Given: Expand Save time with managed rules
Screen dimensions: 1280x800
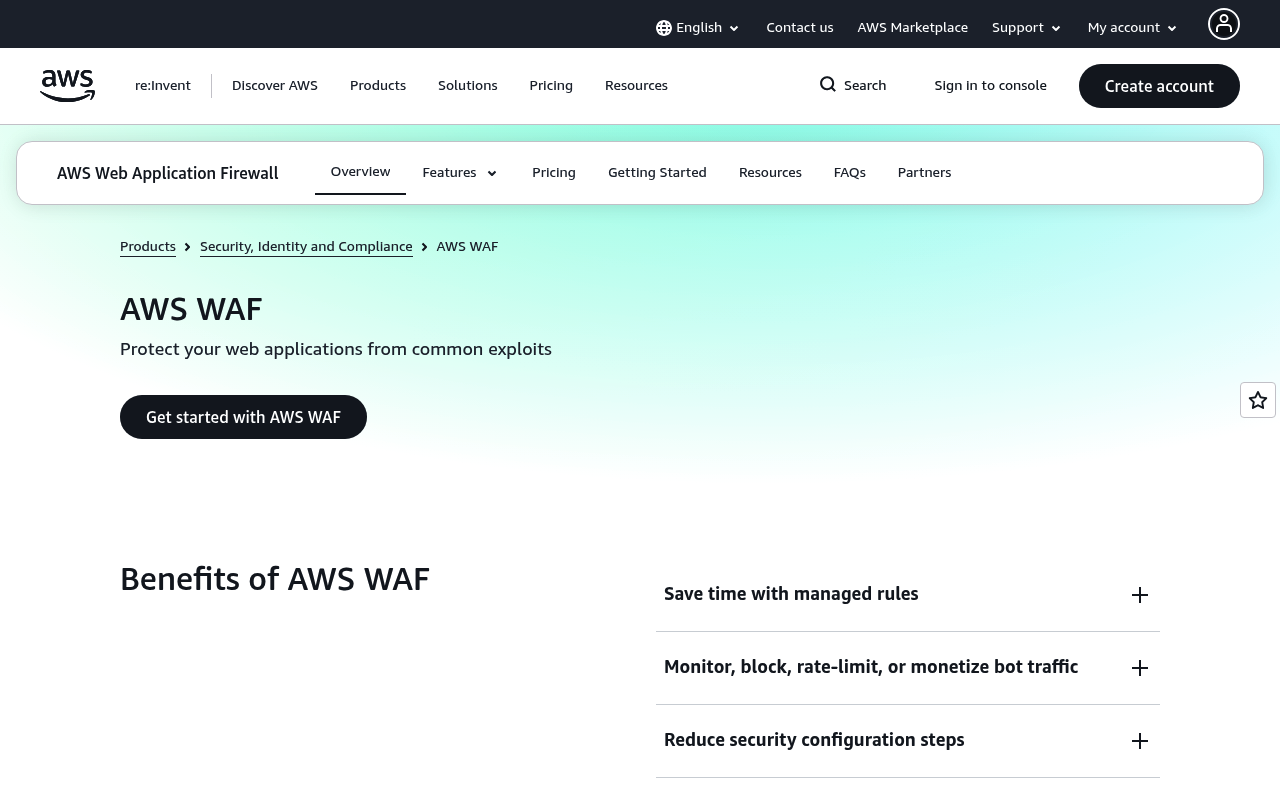Looking at the screenshot, I should 908,595.
